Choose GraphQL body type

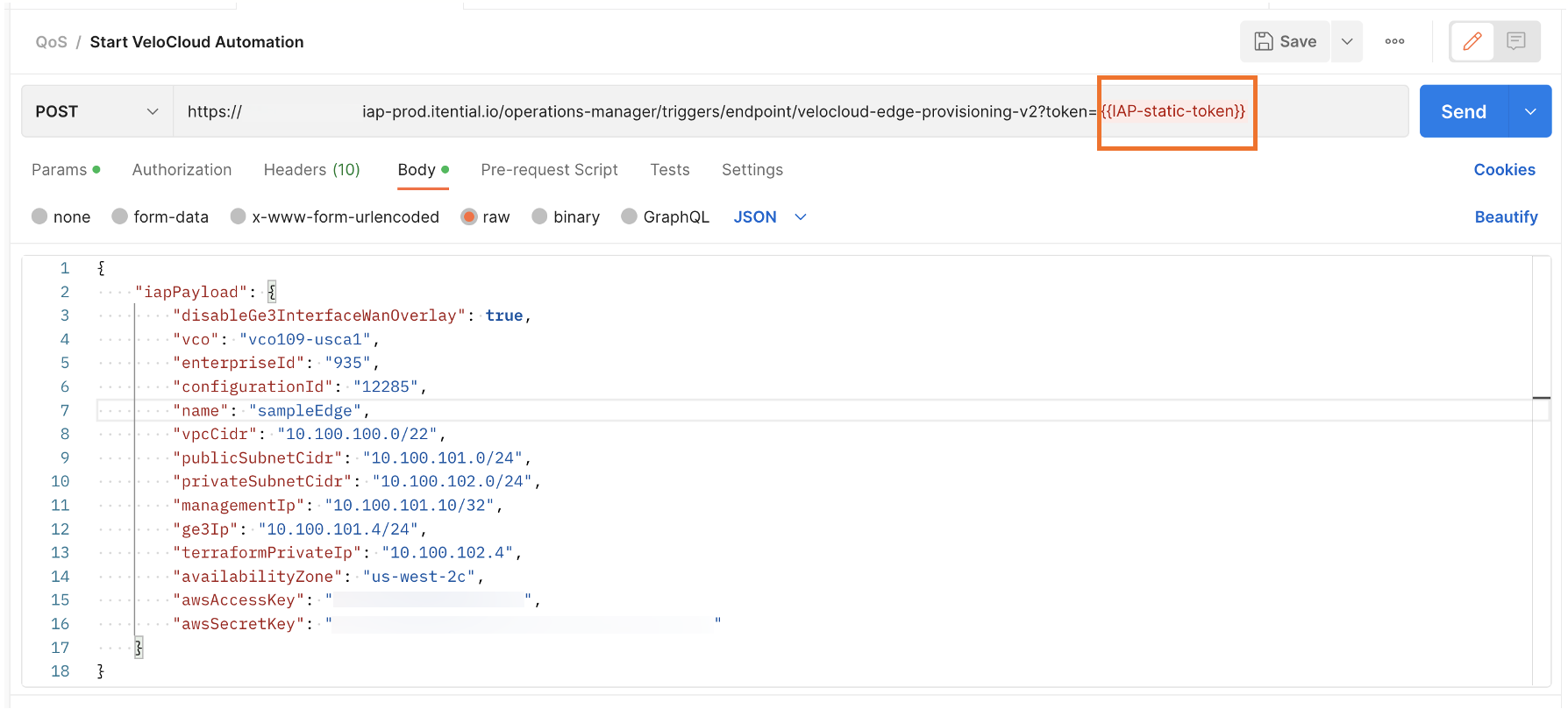click(630, 216)
